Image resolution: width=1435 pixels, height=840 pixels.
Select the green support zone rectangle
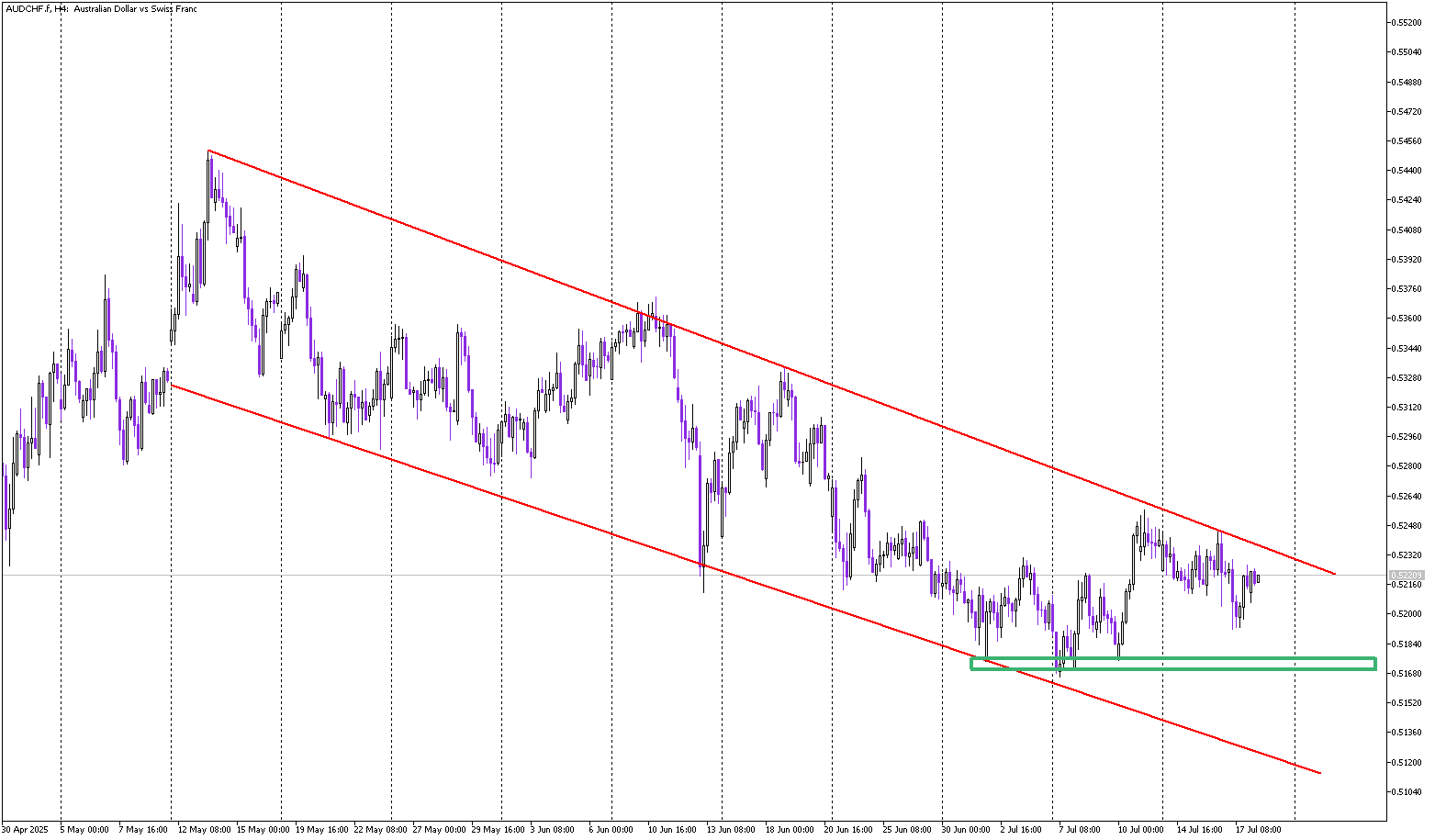tap(1172, 664)
